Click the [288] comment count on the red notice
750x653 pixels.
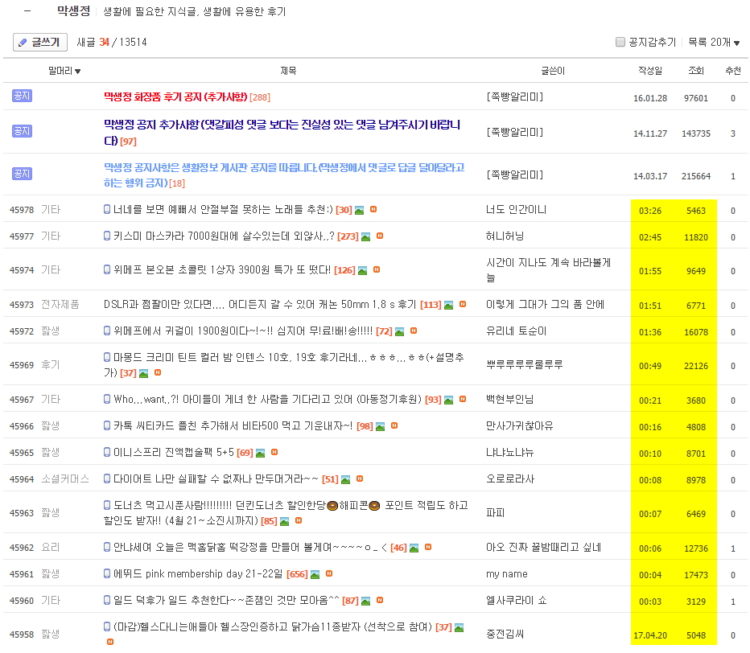coord(260,98)
